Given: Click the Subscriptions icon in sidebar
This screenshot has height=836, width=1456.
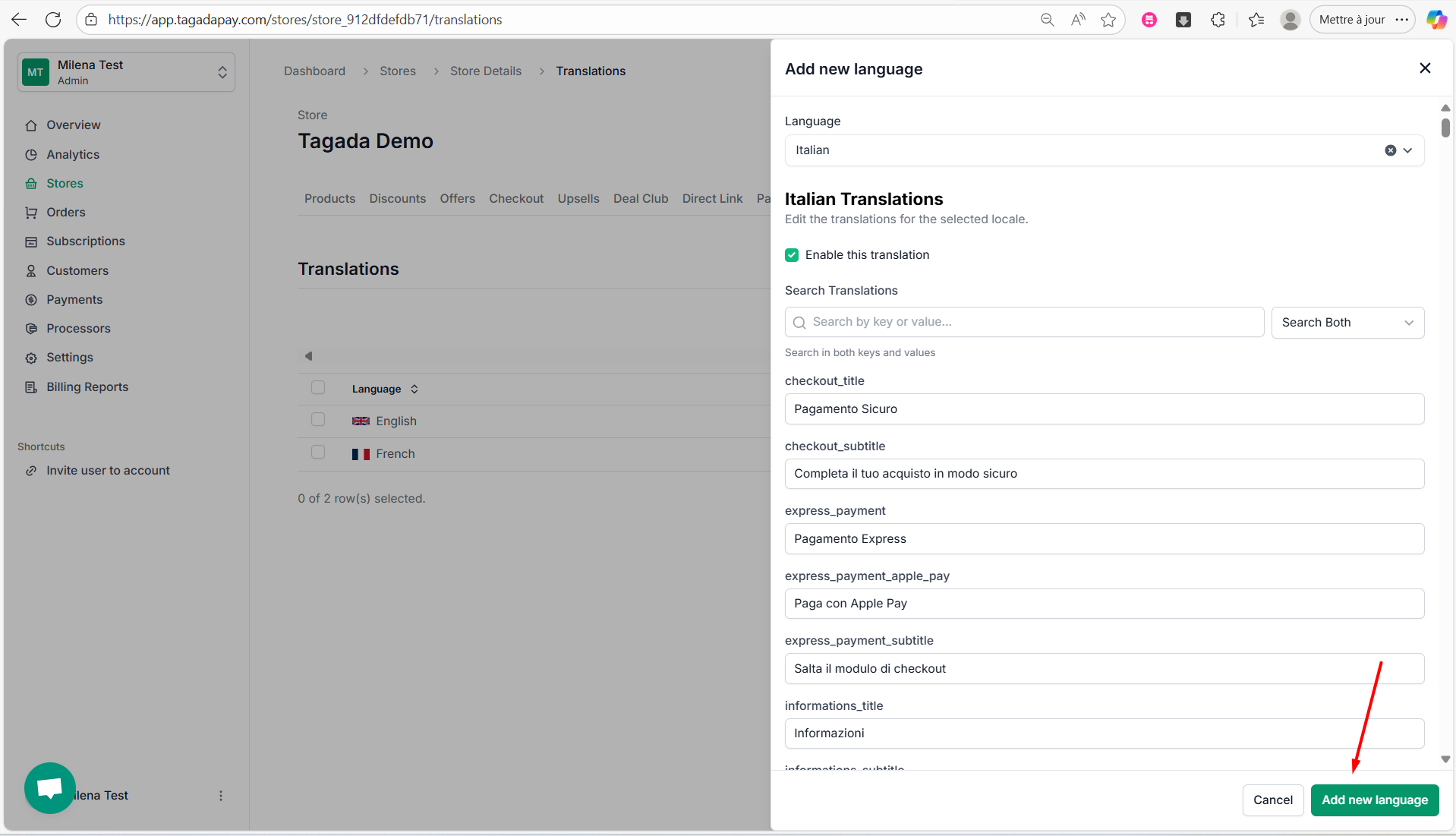Looking at the screenshot, I should (x=31, y=241).
